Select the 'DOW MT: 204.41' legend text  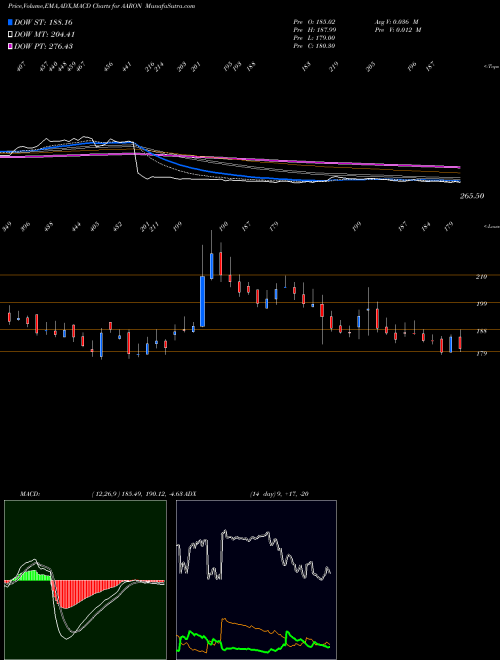pos(44,35)
